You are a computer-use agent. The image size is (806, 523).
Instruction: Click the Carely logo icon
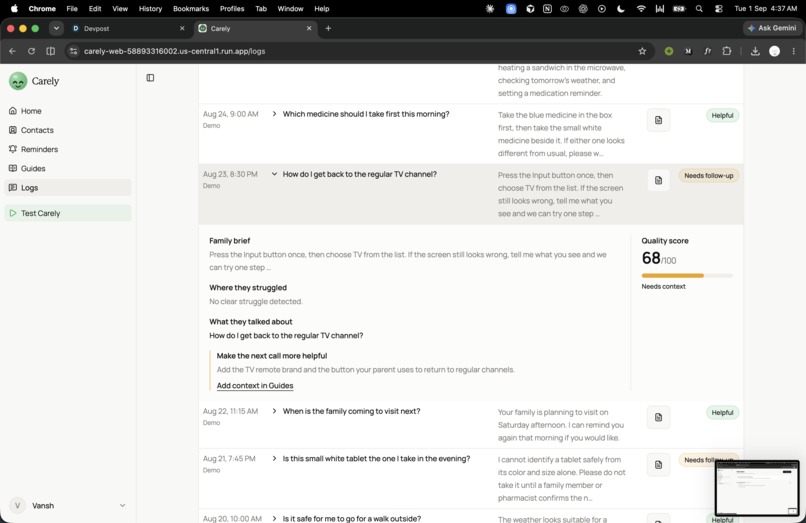coord(18,81)
